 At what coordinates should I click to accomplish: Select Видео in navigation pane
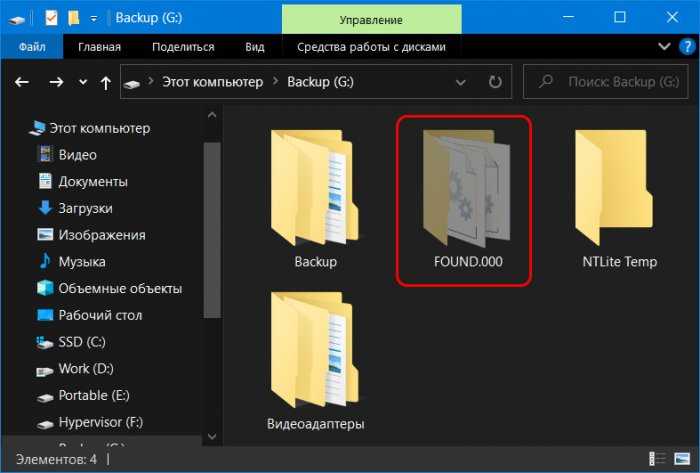(x=67, y=155)
